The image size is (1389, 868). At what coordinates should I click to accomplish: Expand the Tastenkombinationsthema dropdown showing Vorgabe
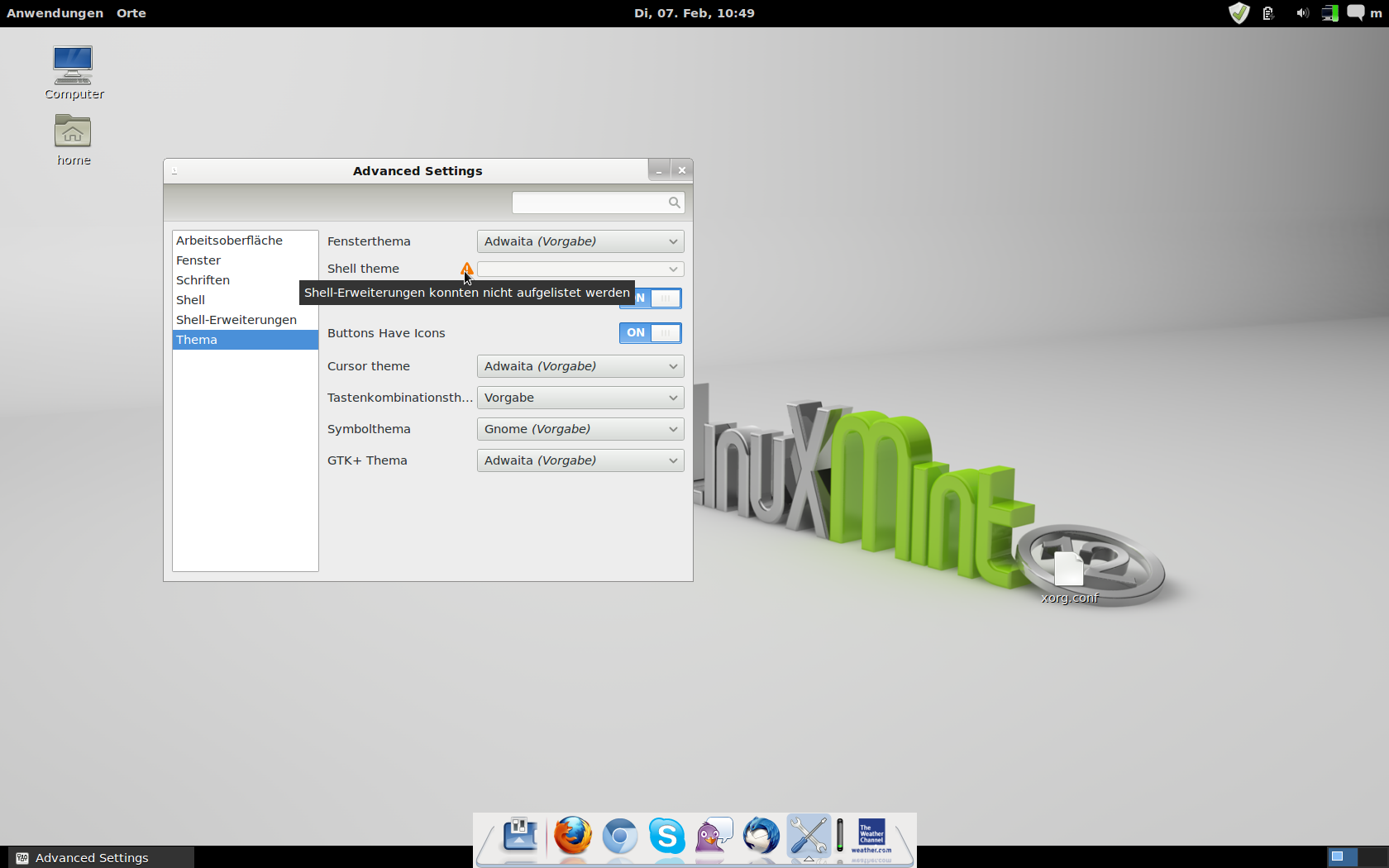[x=580, y=398]
